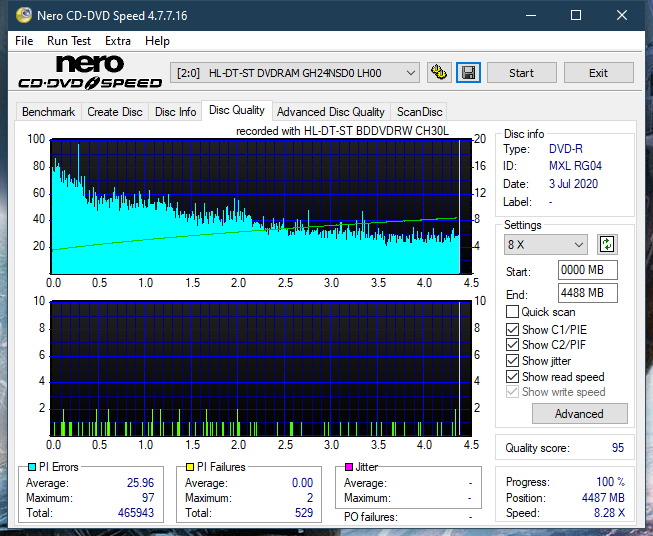Save results with the floppy disk icon
This screenshot has width=653, height=536.
pos(469,73)
